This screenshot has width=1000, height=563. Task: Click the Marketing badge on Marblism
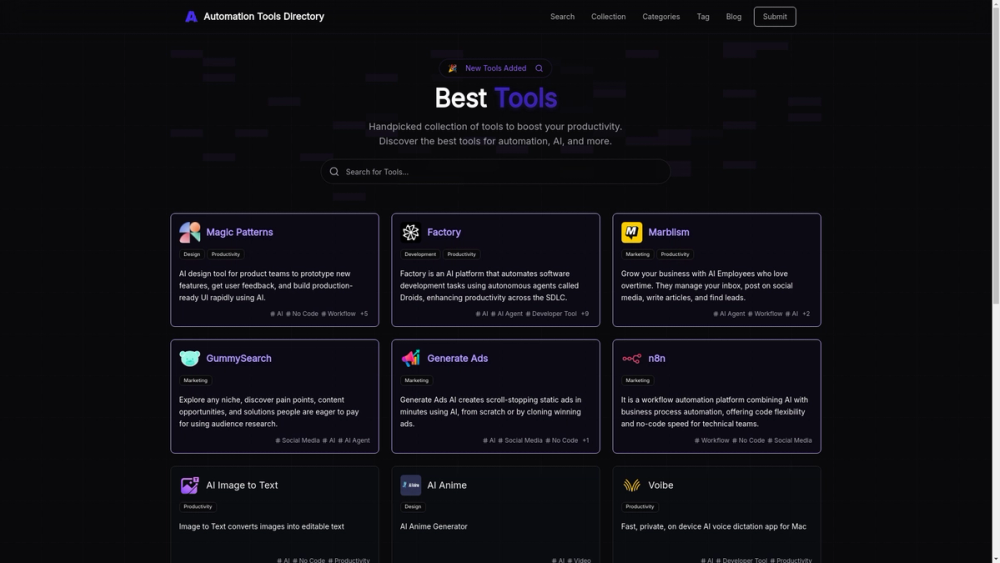(637, 254)
